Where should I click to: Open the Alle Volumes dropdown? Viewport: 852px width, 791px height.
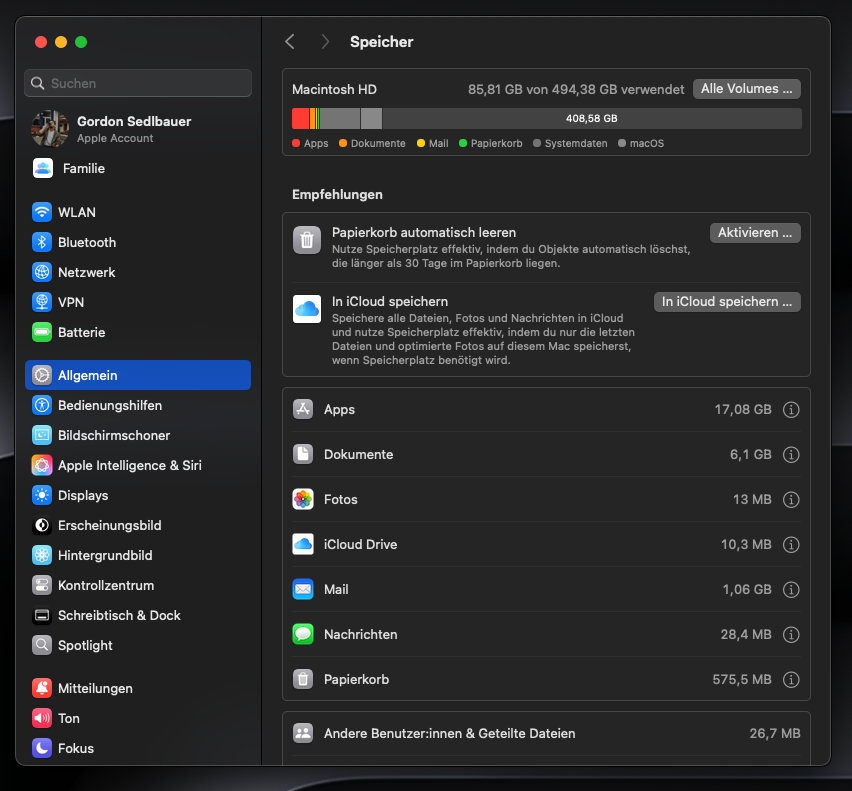pyautogui.click(x=746, y=88)
